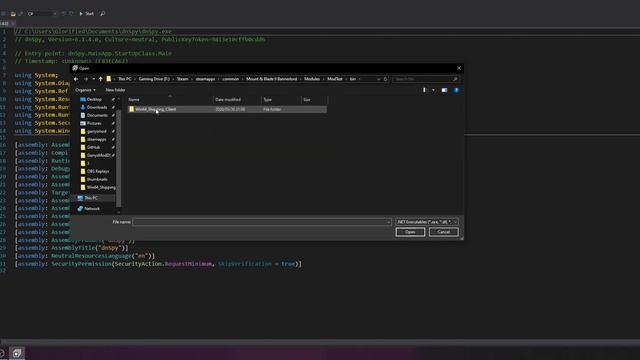Sort by Name column header
The width and height of the screenshot is (640, 360).
pos(170,100)
